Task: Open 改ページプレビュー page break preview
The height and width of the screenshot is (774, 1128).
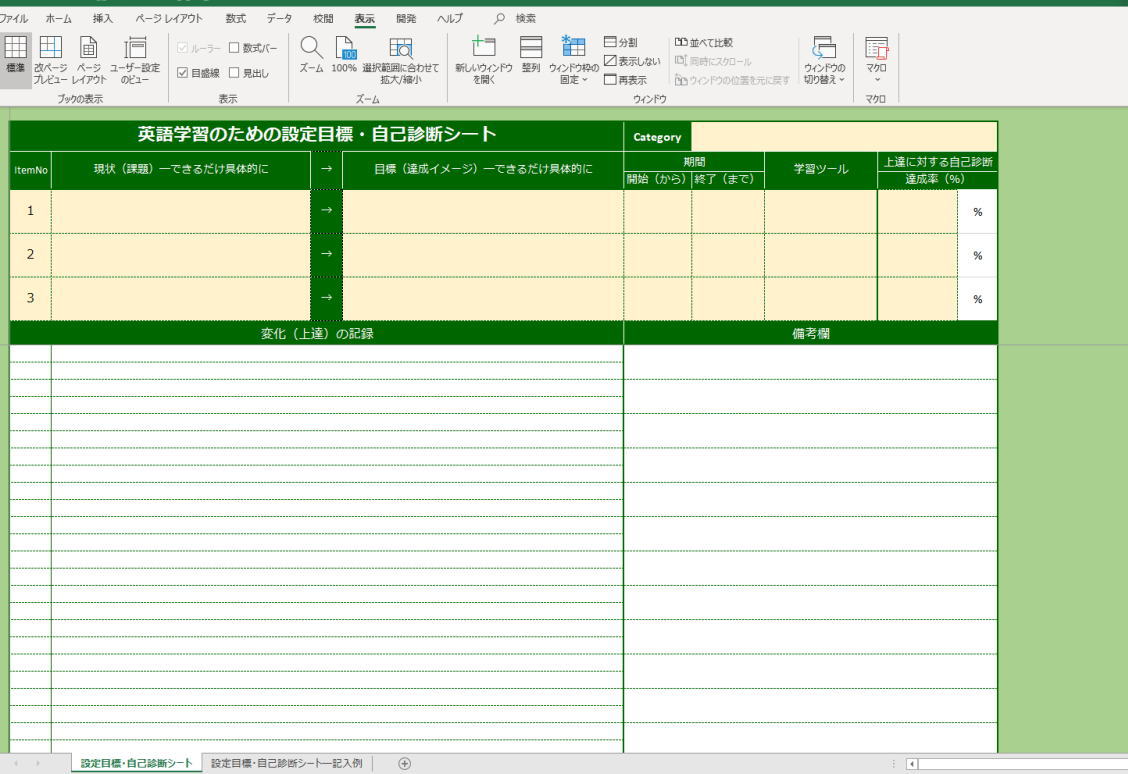Action: 50,60
